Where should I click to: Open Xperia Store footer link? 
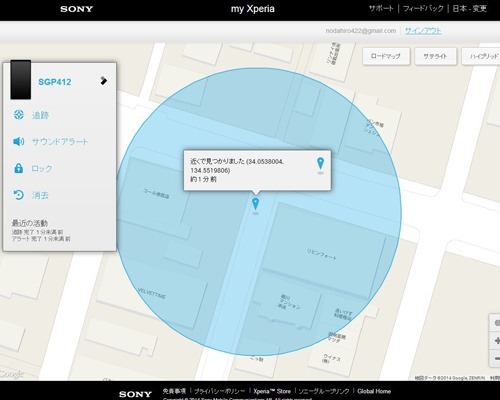[x=272, y=391]
